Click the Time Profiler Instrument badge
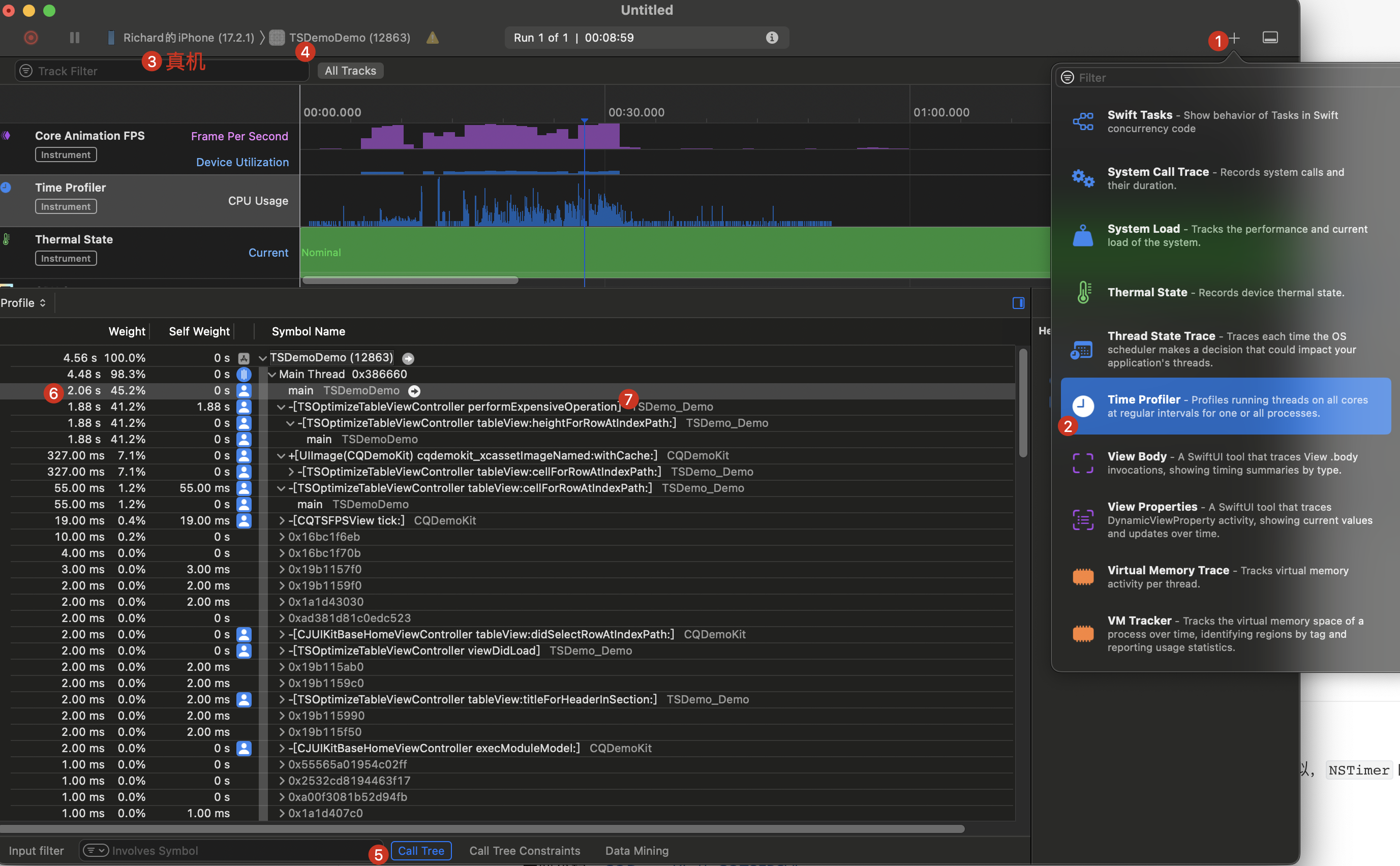 pyautogui.click(x=66, y=206)
